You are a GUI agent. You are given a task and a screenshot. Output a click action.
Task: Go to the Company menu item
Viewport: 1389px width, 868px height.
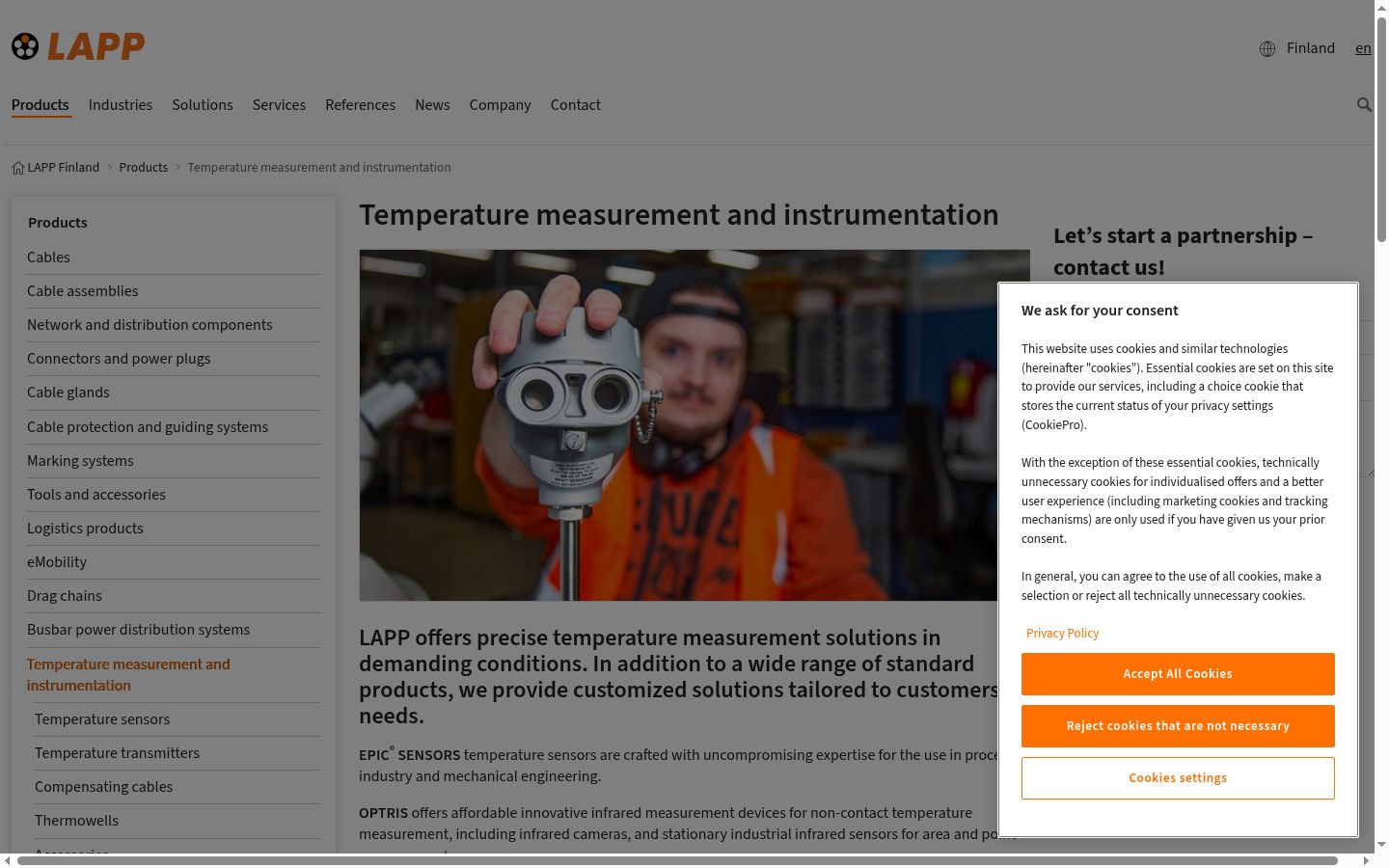pyautogui.click(x=500, y=105)
